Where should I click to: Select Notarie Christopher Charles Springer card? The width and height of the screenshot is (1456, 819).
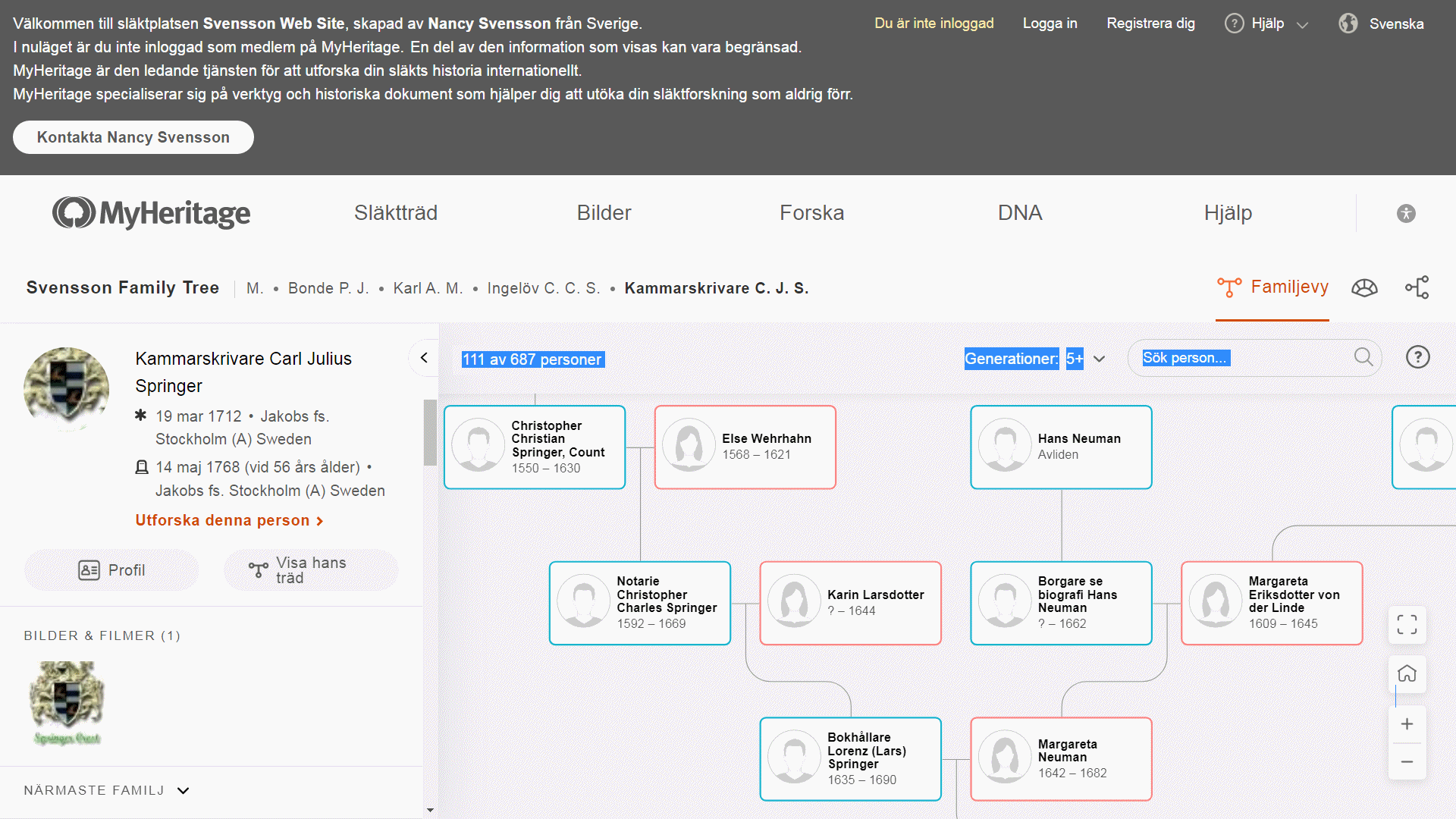[640, 603]
